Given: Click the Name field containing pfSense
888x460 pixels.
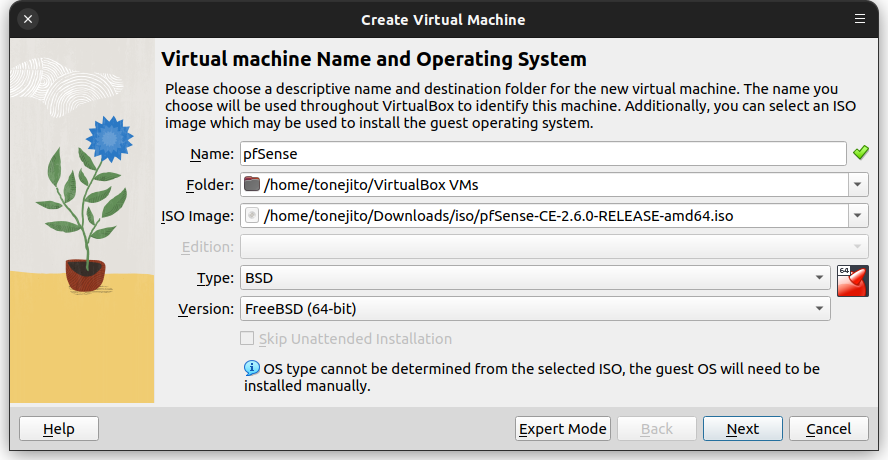Looking at the screenshot, I should 543,154.
